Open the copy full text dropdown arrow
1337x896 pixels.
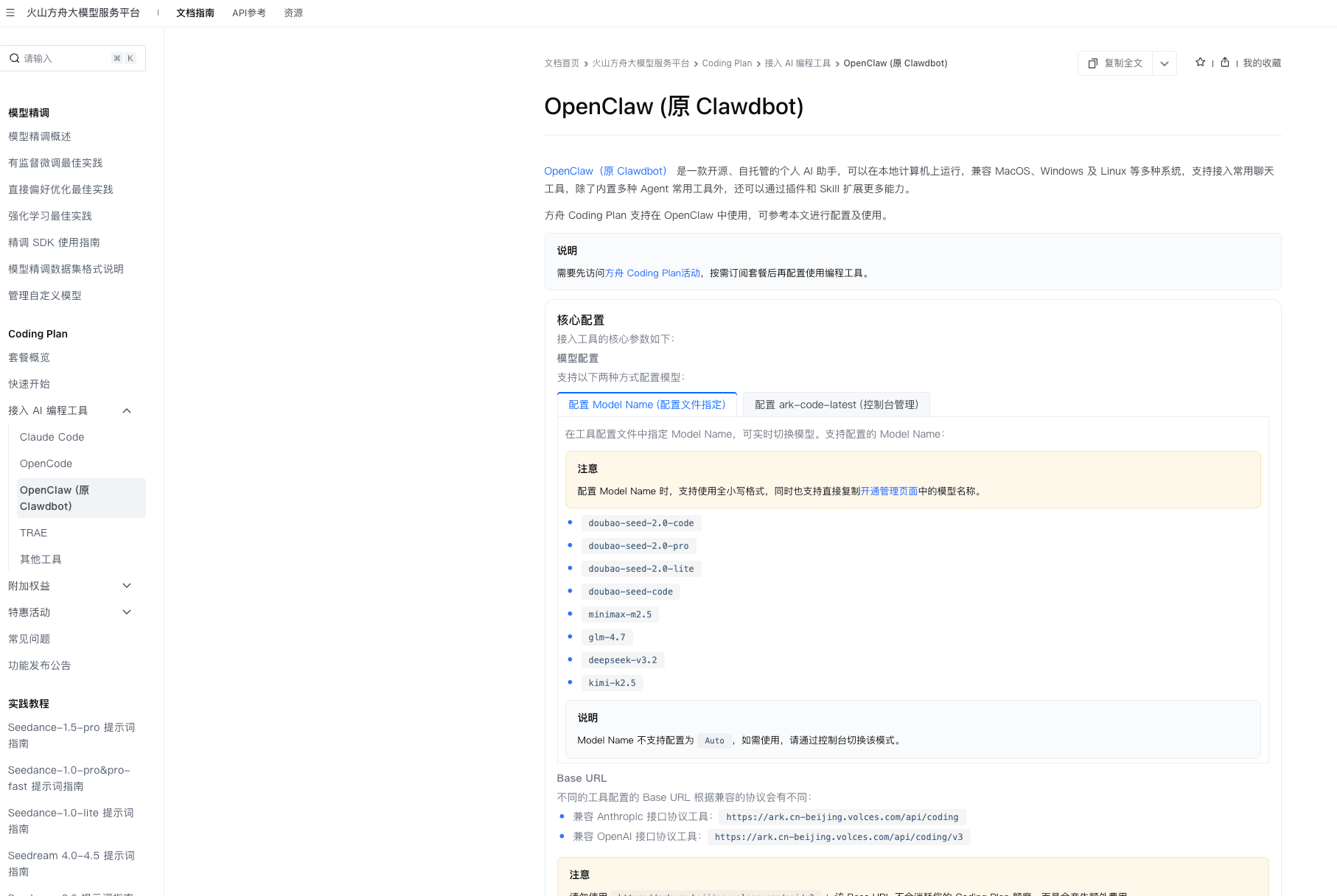pyautogui.click(x=1165, y=63)
